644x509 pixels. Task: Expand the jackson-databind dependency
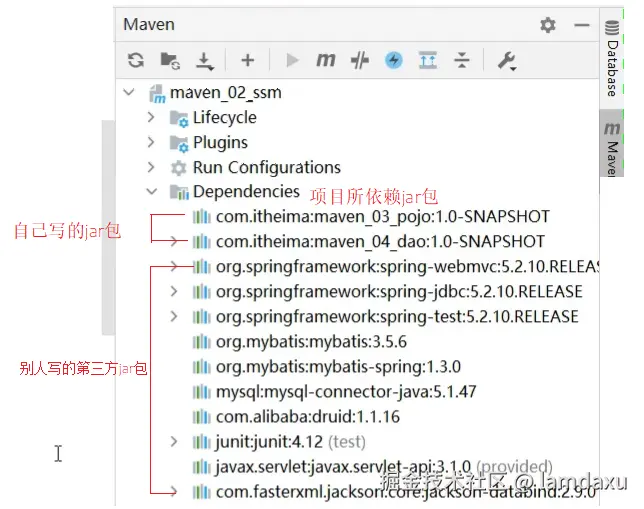coord(174,491)
